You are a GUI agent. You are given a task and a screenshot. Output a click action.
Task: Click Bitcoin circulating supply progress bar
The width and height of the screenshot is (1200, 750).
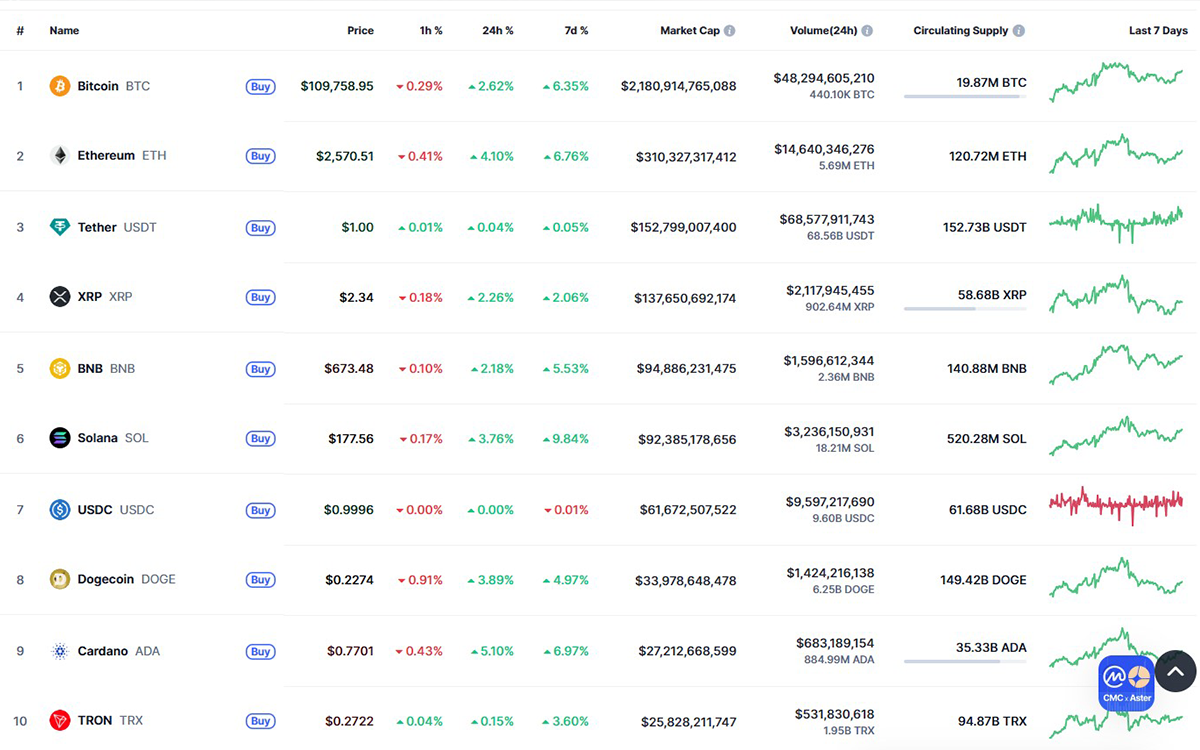click(965, 97)
